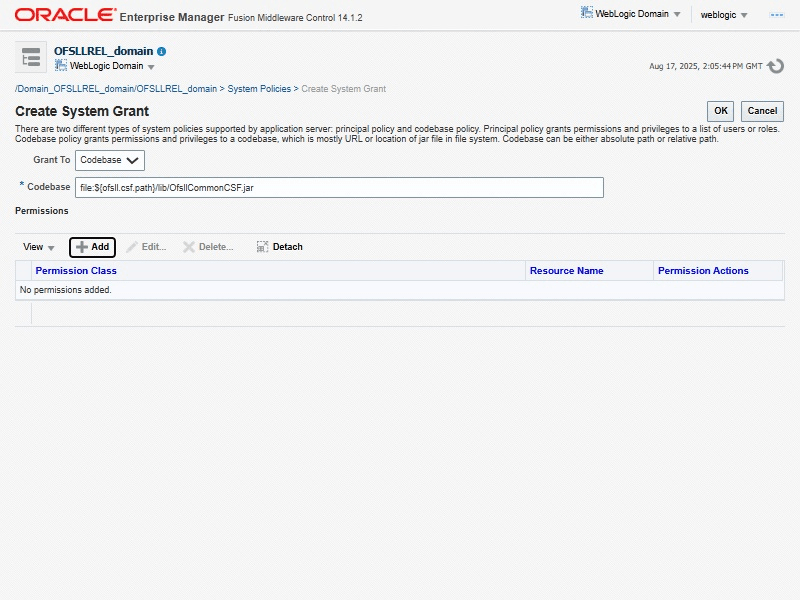Focus the Codebase input field
This screenshot has height=600, width=800.
(339, 187)
